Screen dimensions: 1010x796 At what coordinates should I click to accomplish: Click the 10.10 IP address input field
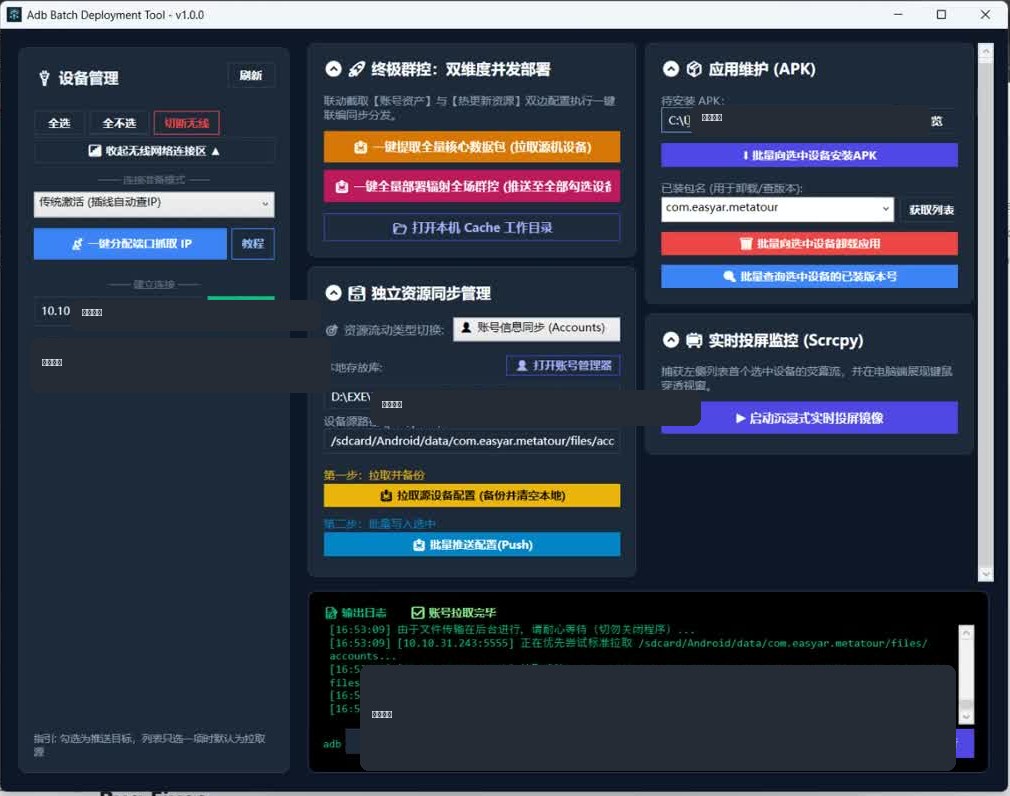[120, 312]
